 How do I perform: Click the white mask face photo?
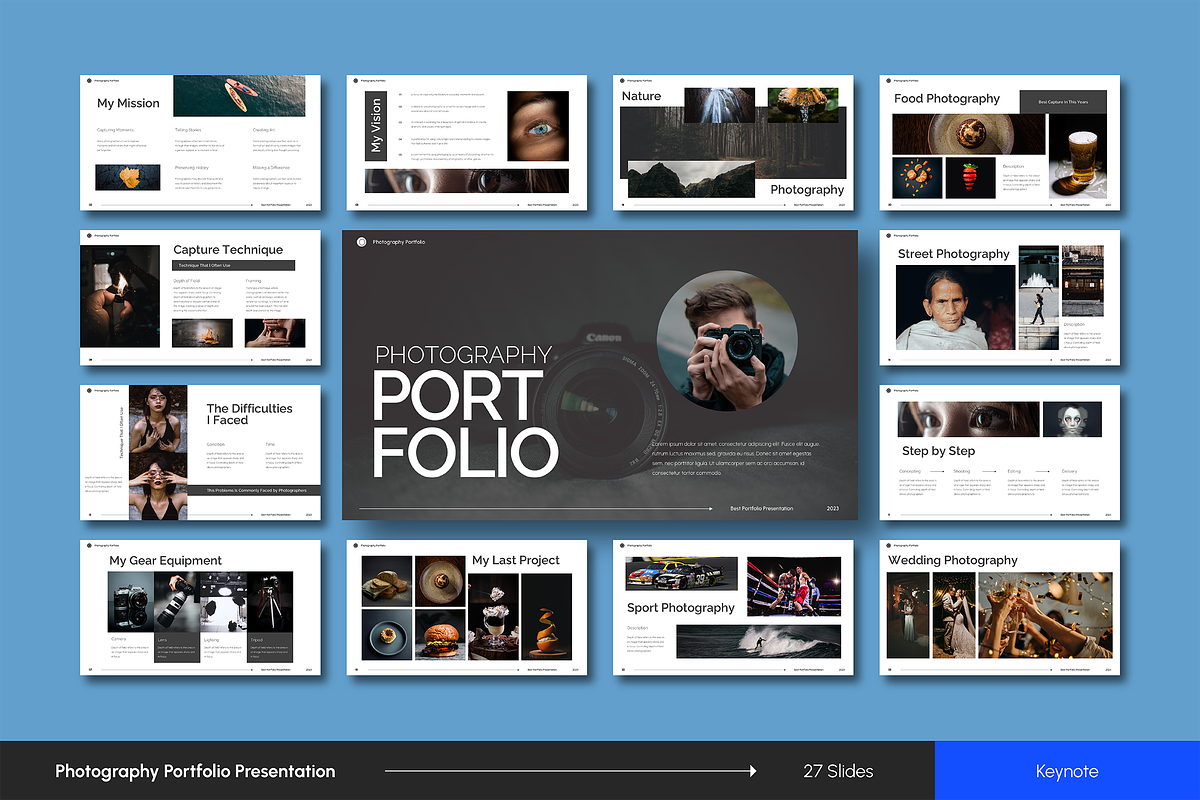pyautogui.click(x=1072, y=419)
